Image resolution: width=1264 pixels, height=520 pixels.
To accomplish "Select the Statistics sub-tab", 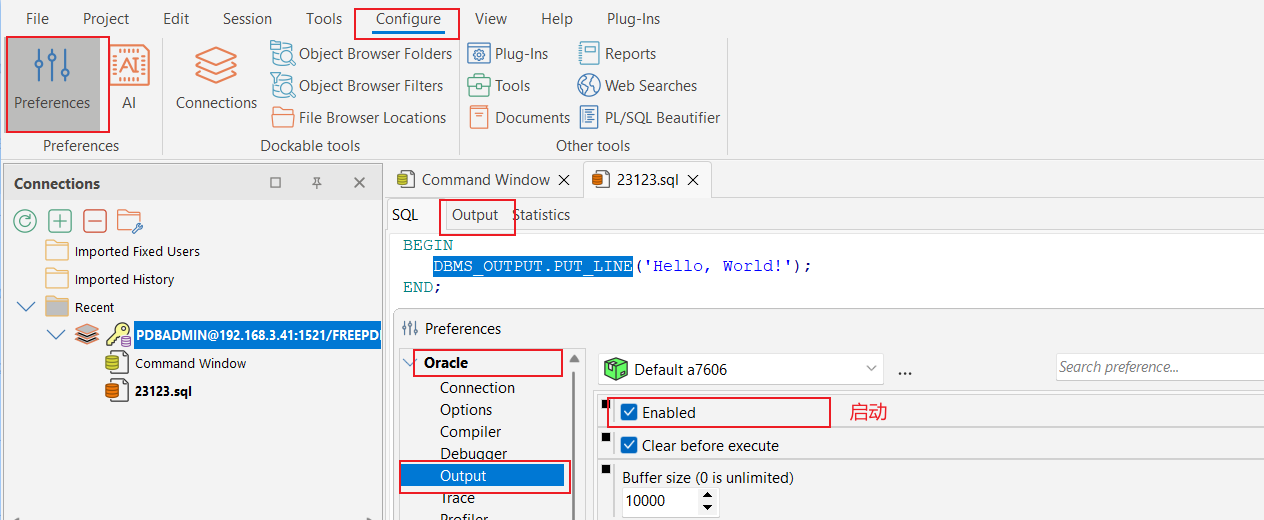I will click(x=541, y=215).
